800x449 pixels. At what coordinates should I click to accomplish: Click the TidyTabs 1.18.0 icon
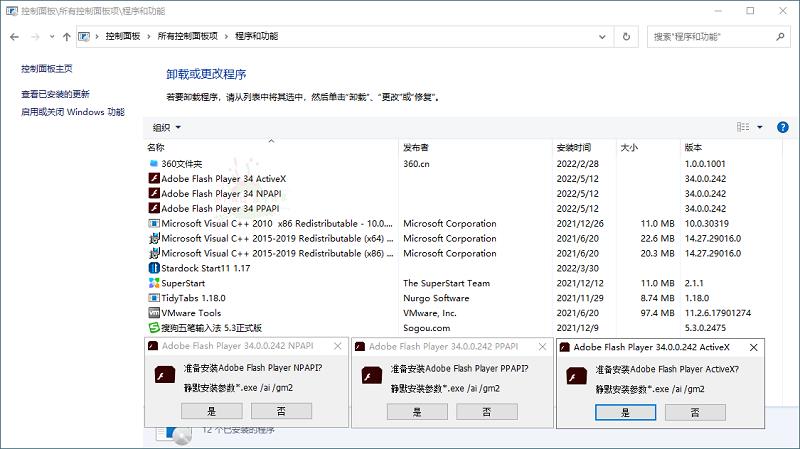click(x=153, y=298)
